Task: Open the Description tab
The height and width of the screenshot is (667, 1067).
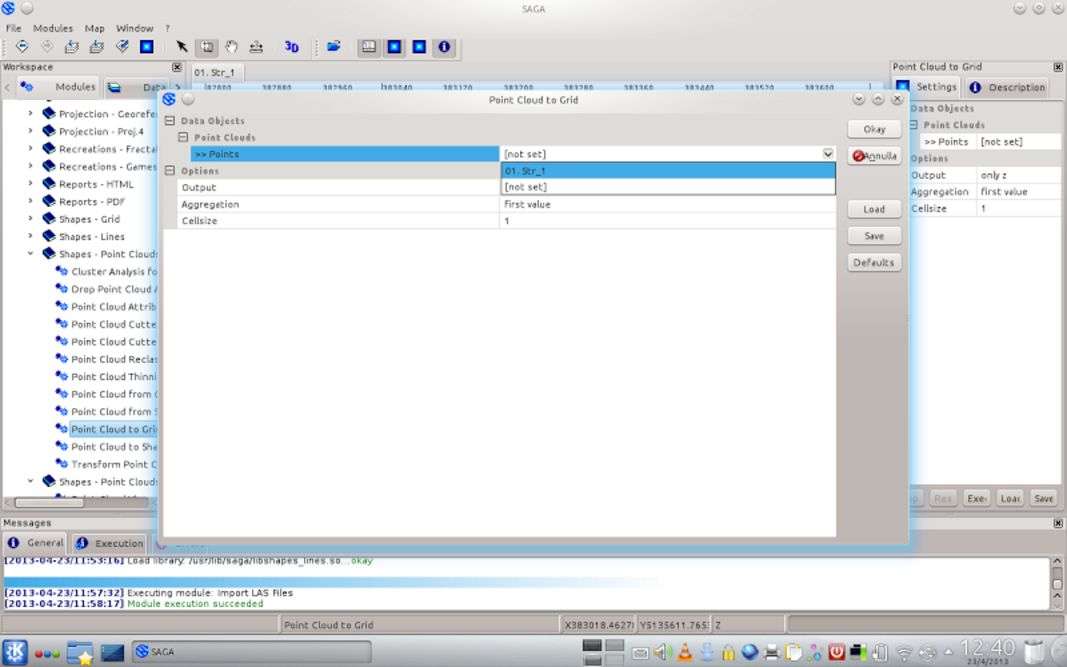Action: (x=1007, y=87)
